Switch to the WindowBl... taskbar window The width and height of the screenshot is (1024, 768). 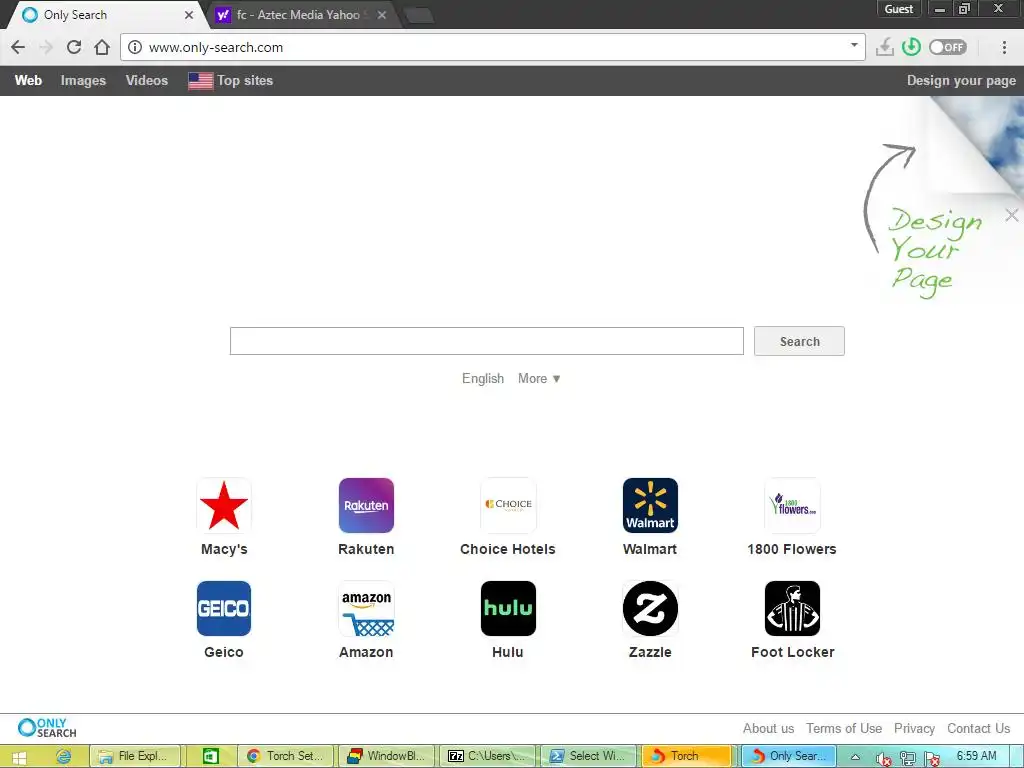(387, 756)
